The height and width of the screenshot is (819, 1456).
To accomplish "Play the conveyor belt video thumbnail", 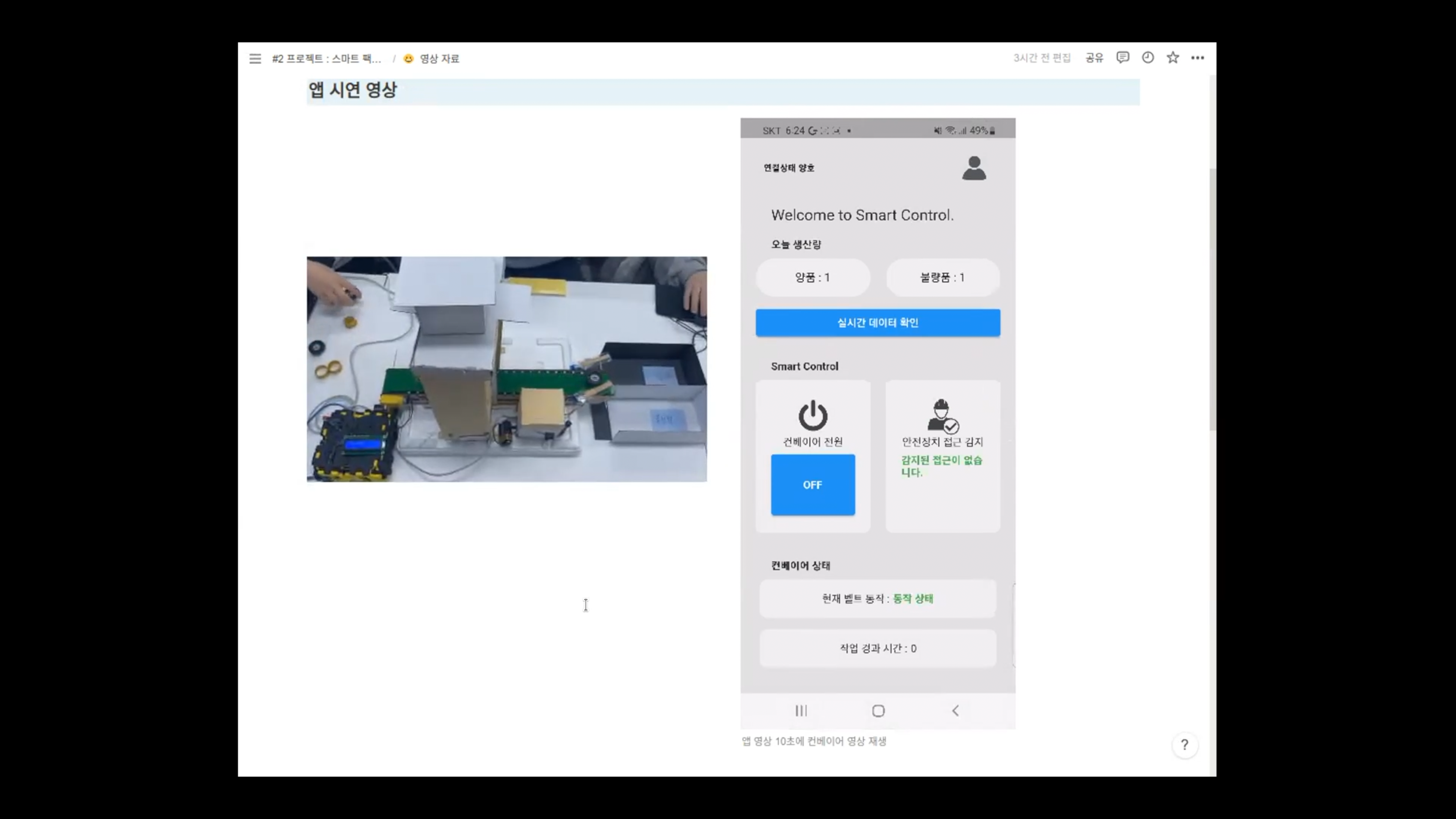I will coord(507,369).
